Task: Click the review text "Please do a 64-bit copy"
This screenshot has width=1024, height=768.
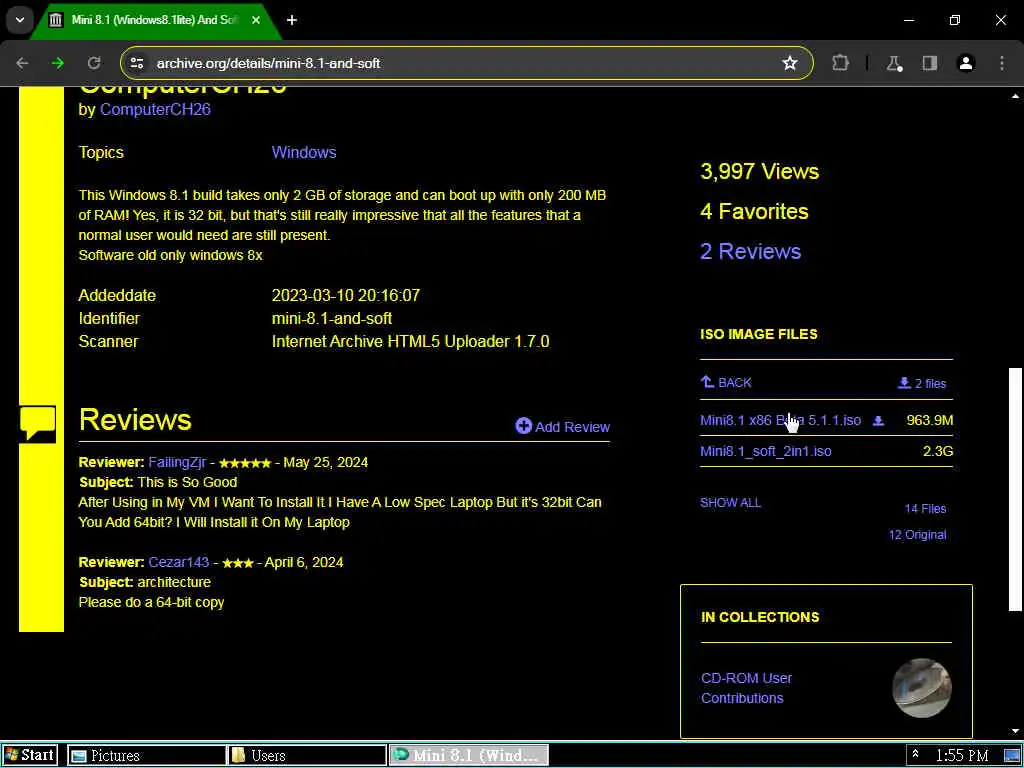Action: coord(151,602)
